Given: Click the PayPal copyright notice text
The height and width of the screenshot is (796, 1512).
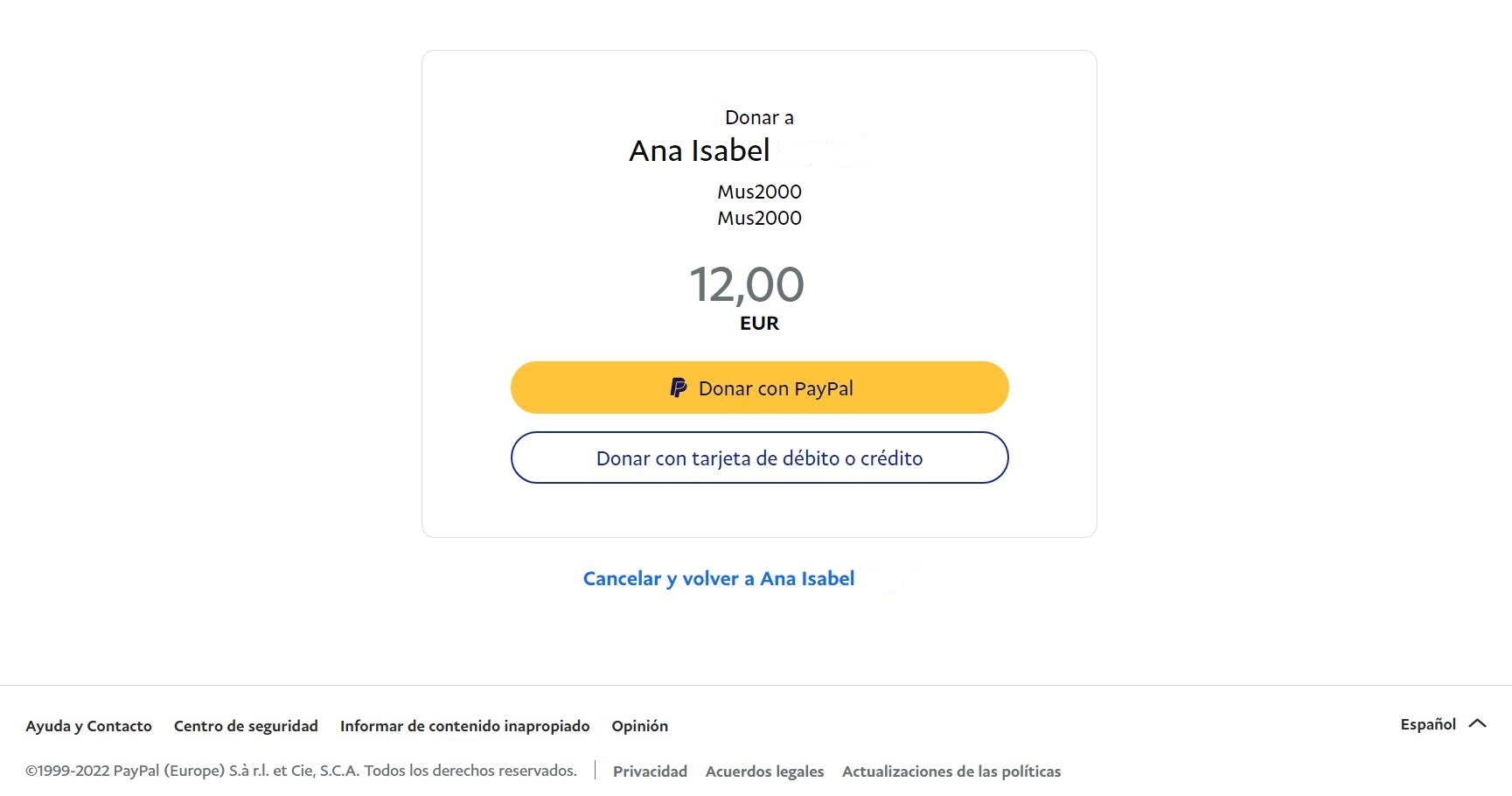Looking at the screenshot, I should [302, 771].
